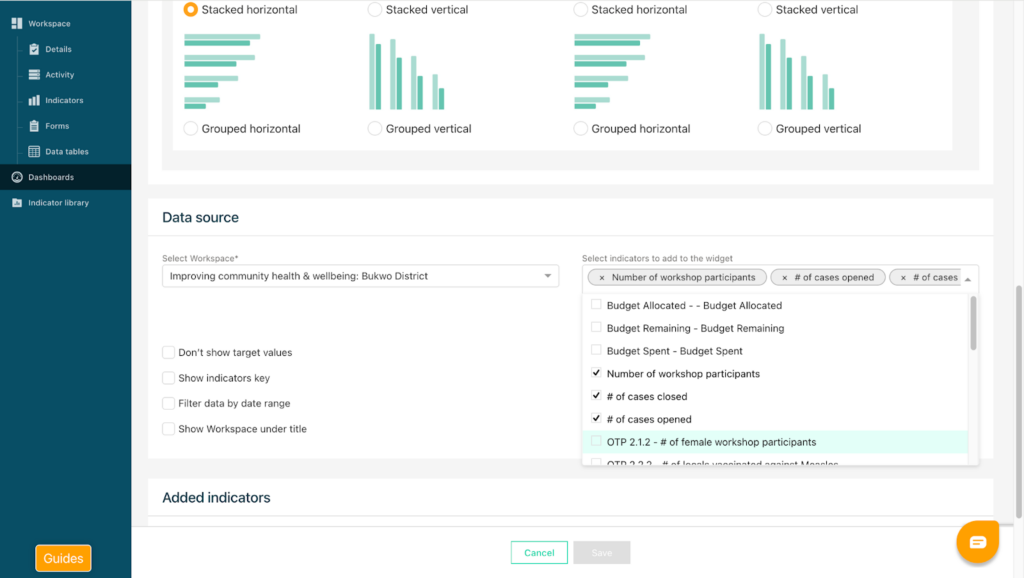Expand the Select Workspace dropdown
The width and height of the screenshot is (1024, 578).
547,276
